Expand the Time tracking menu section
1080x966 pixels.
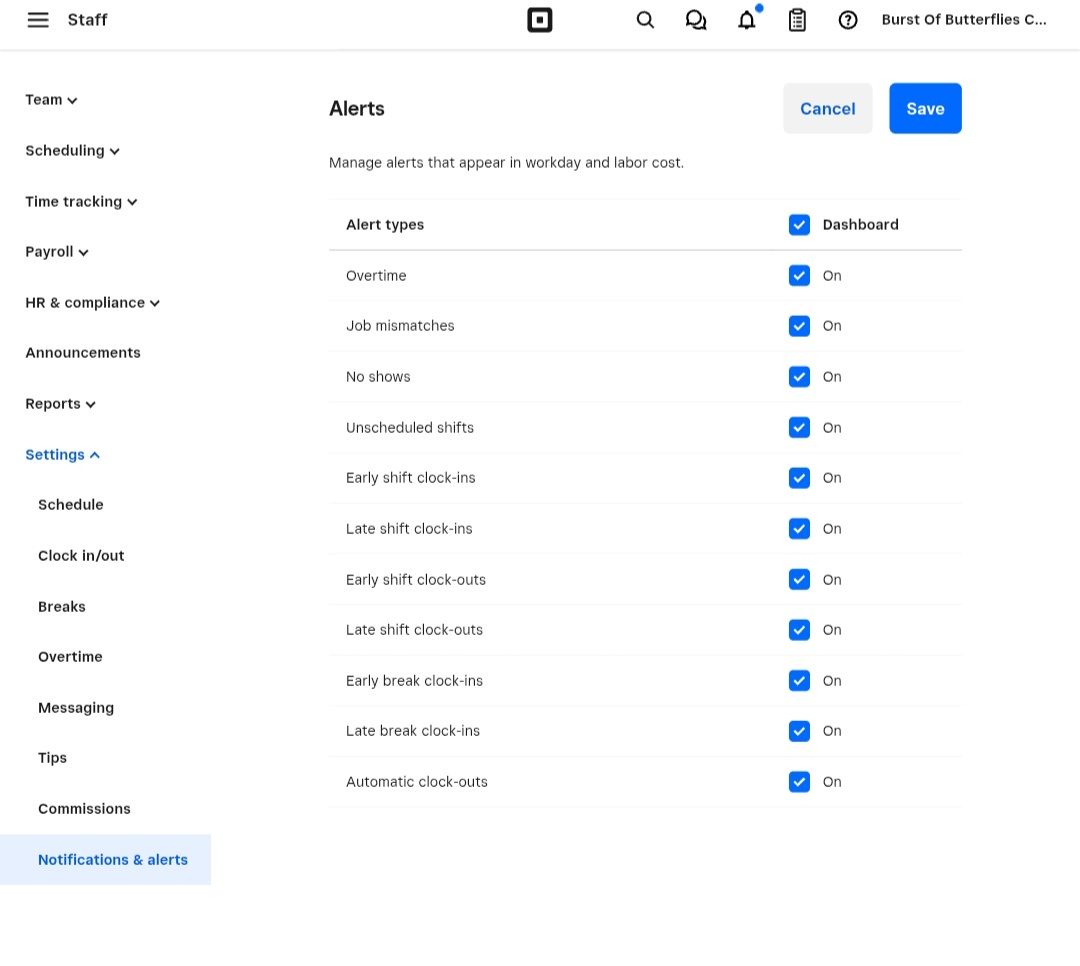81,202
